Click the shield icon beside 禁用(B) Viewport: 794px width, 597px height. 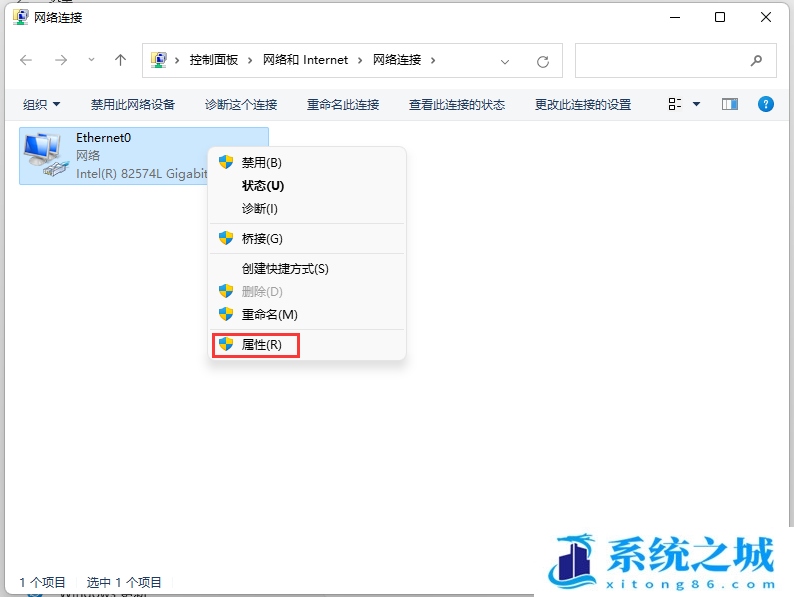coord(226,162)
